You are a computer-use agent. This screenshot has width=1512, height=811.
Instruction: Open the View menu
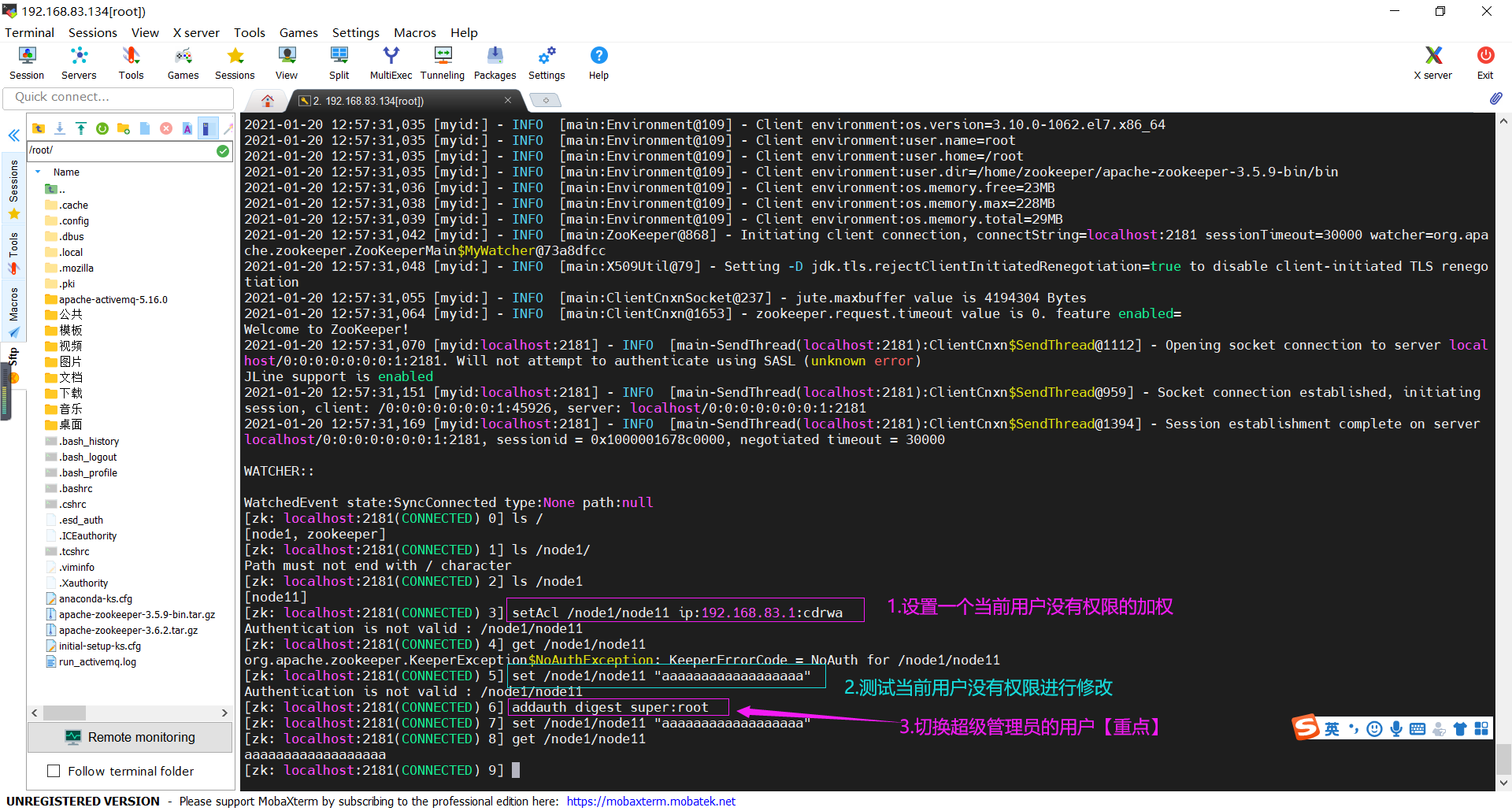[x=145, y=32]
